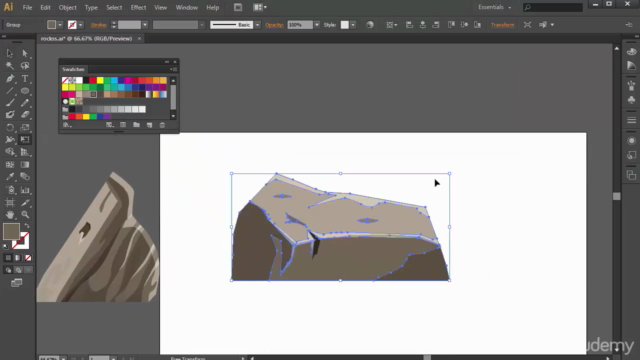Change Screen Mode button in toolbar
Viewport: 640px width, 360px height.
click(x=16, y=282)
